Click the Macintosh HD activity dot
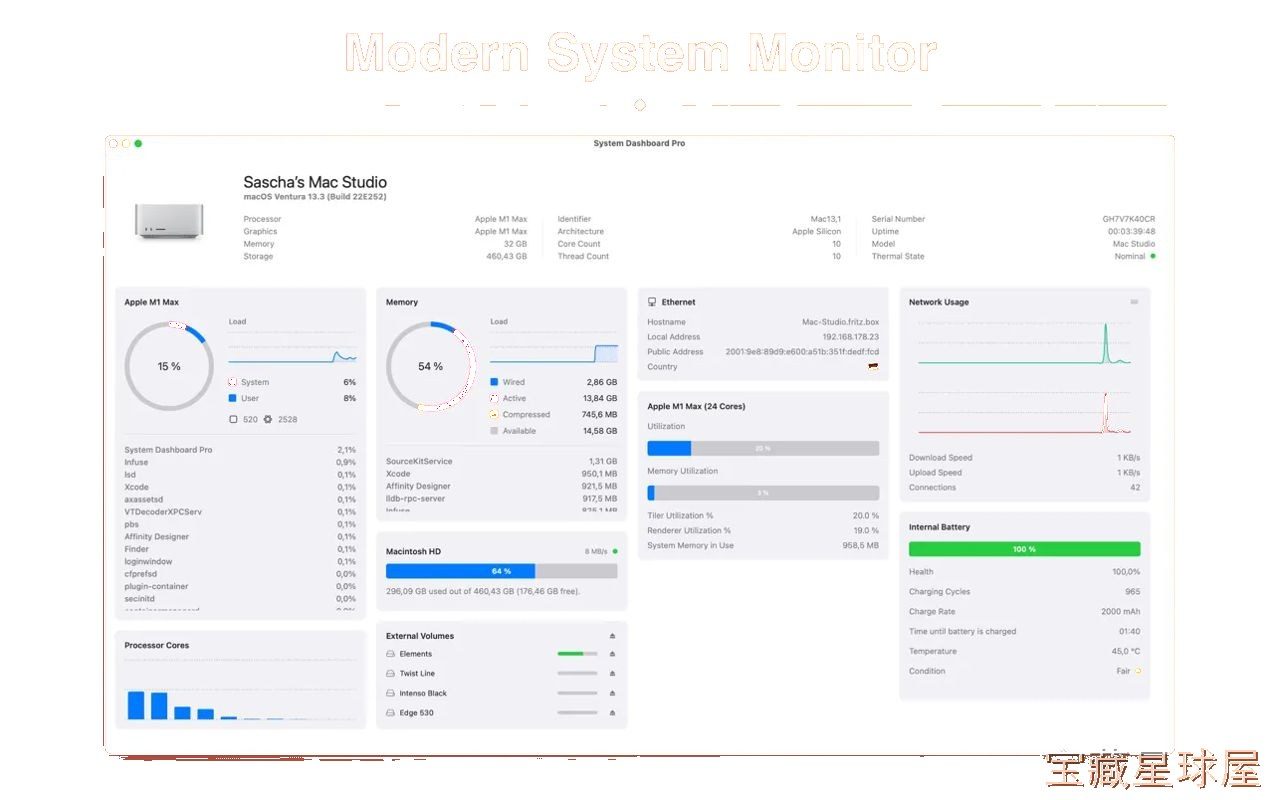 tap(615, 551)
